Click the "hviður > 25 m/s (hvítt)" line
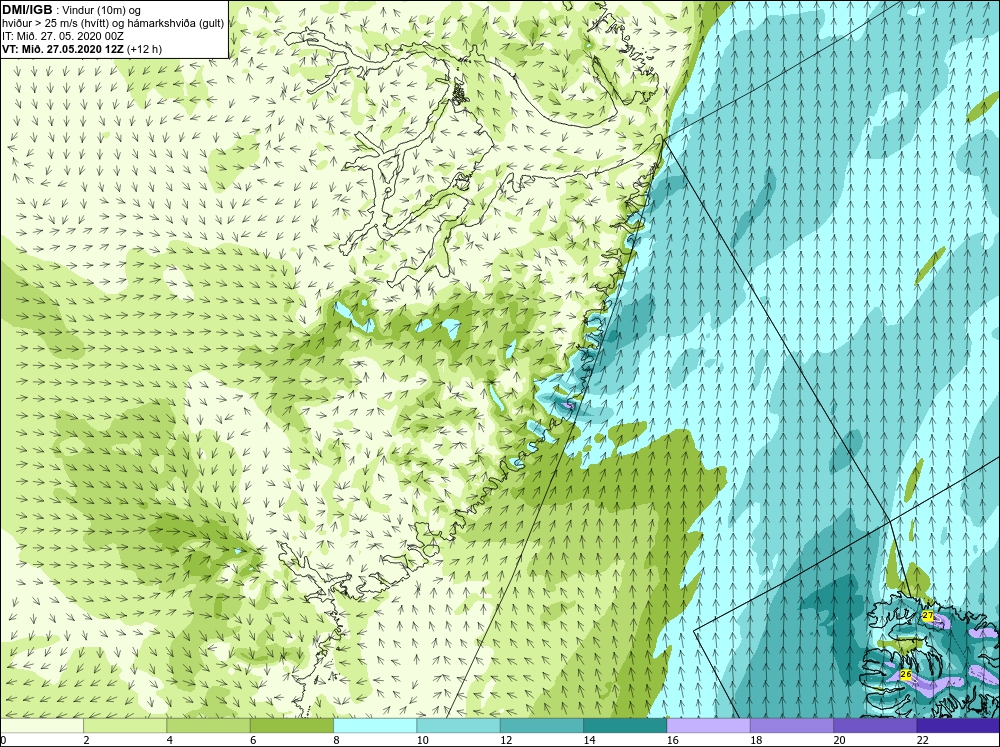 56,24
